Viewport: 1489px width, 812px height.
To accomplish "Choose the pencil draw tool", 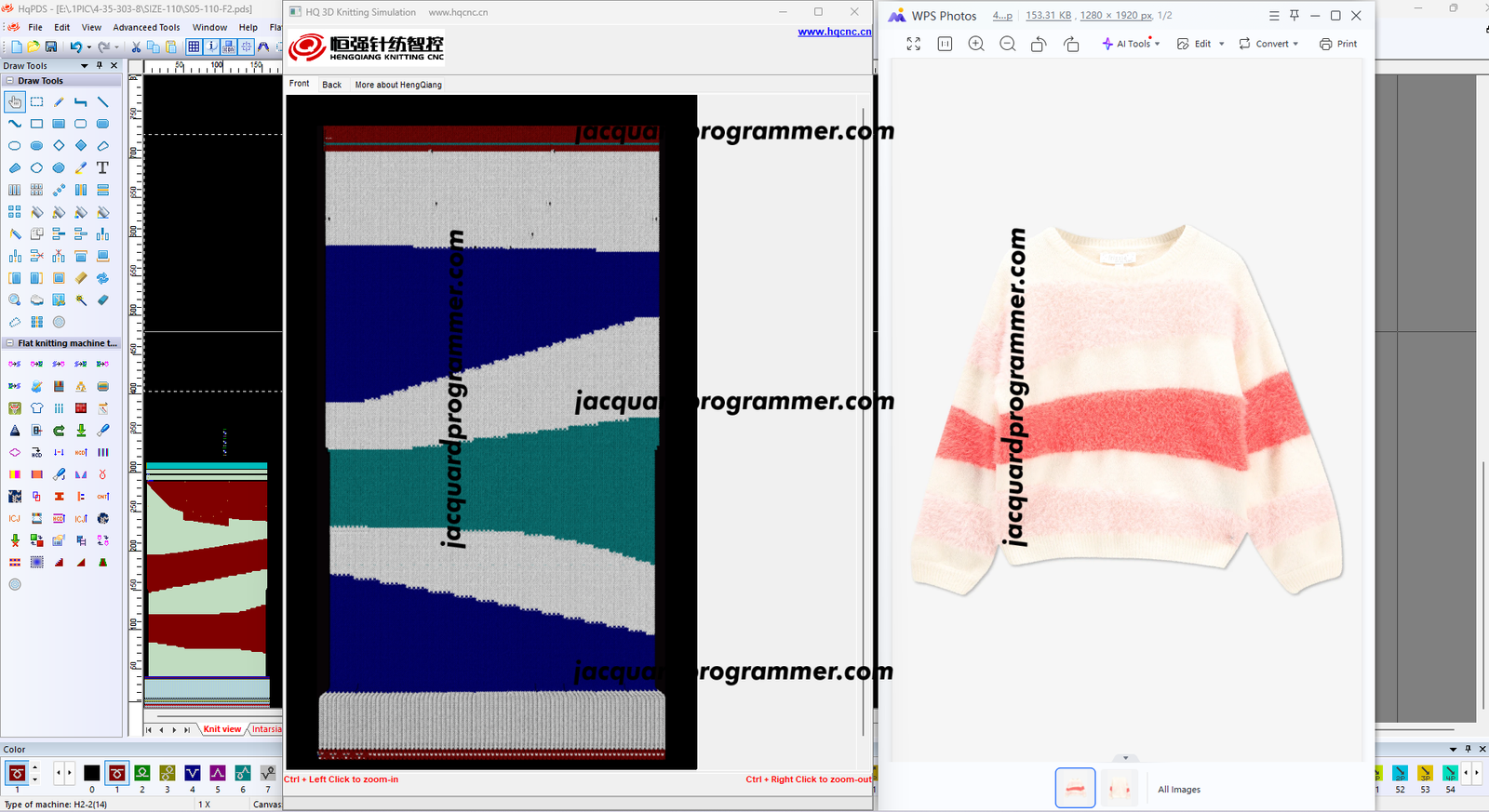I will pyautogui.click(x=59, y=101).
